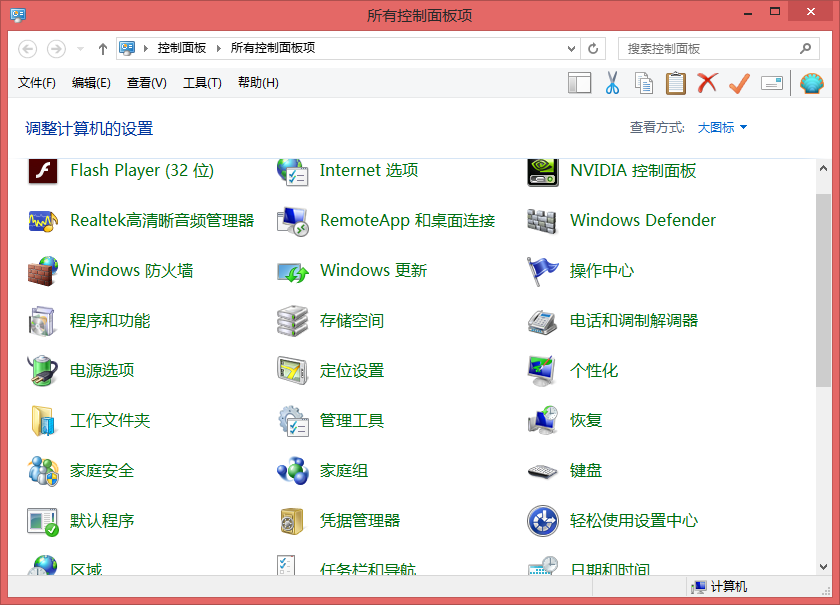
Task: Open the 查看(V) menu
Action: (x=146, y=83)
